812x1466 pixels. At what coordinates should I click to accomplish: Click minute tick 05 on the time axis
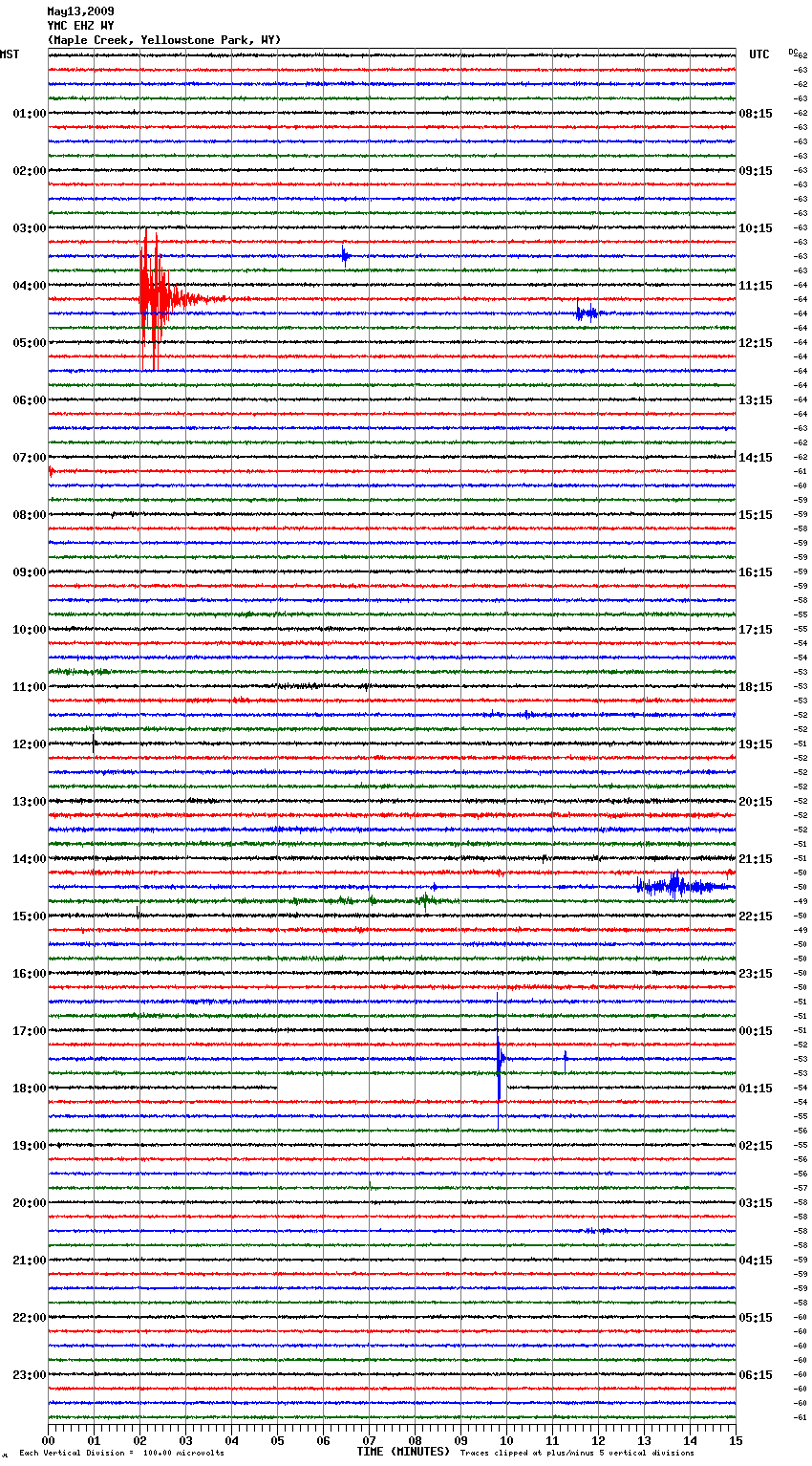[277, 1440]
